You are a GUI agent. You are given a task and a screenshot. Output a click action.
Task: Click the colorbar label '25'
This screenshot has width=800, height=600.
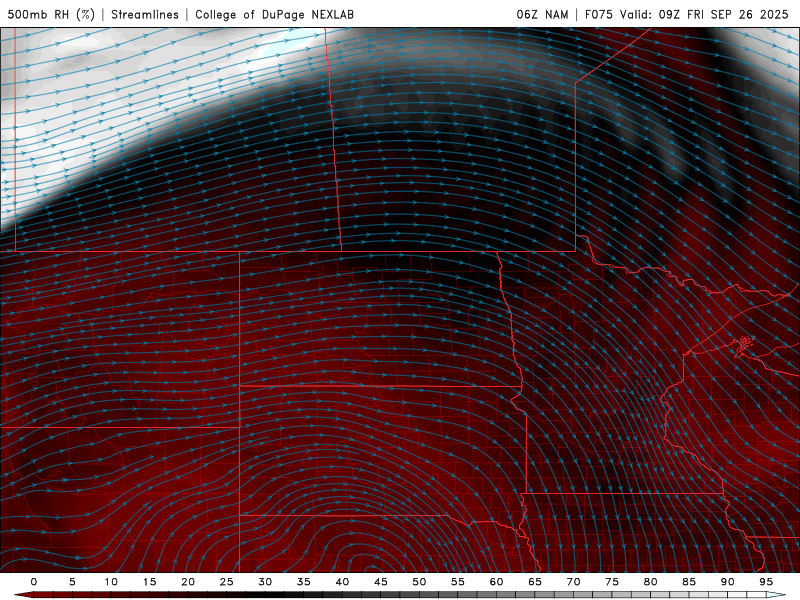point(227,582)
